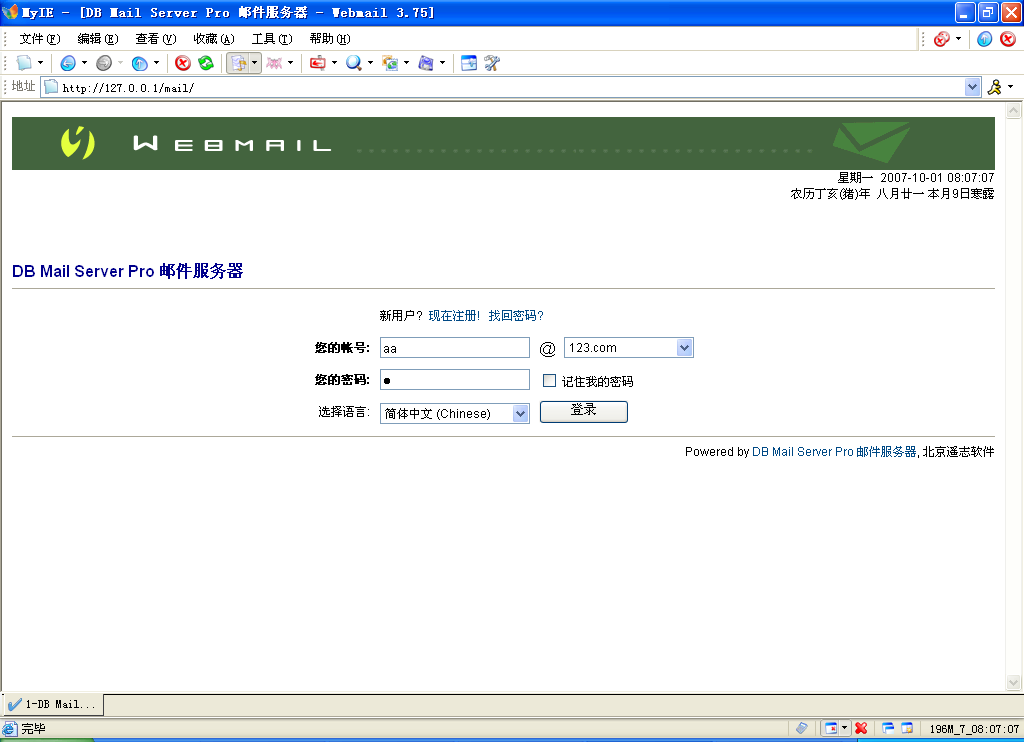Click the new window star status bar icon

(x=907, y=728)
